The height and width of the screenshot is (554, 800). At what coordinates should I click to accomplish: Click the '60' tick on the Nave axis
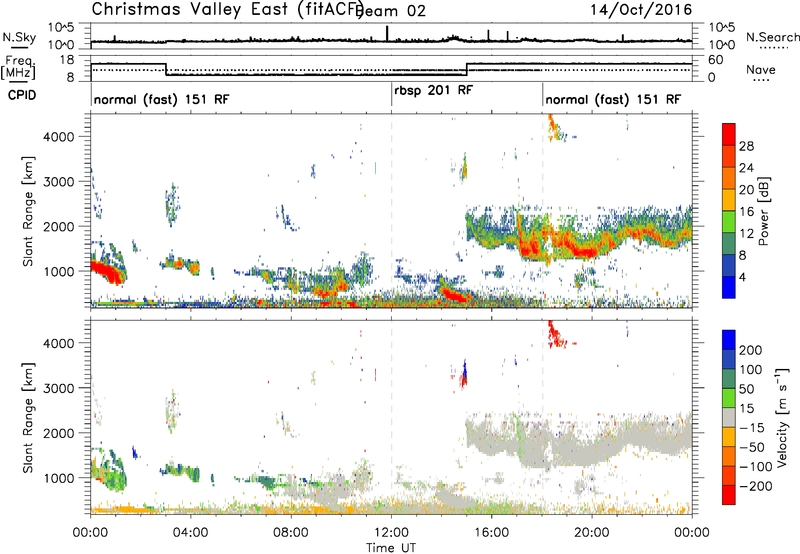(716, 60)
